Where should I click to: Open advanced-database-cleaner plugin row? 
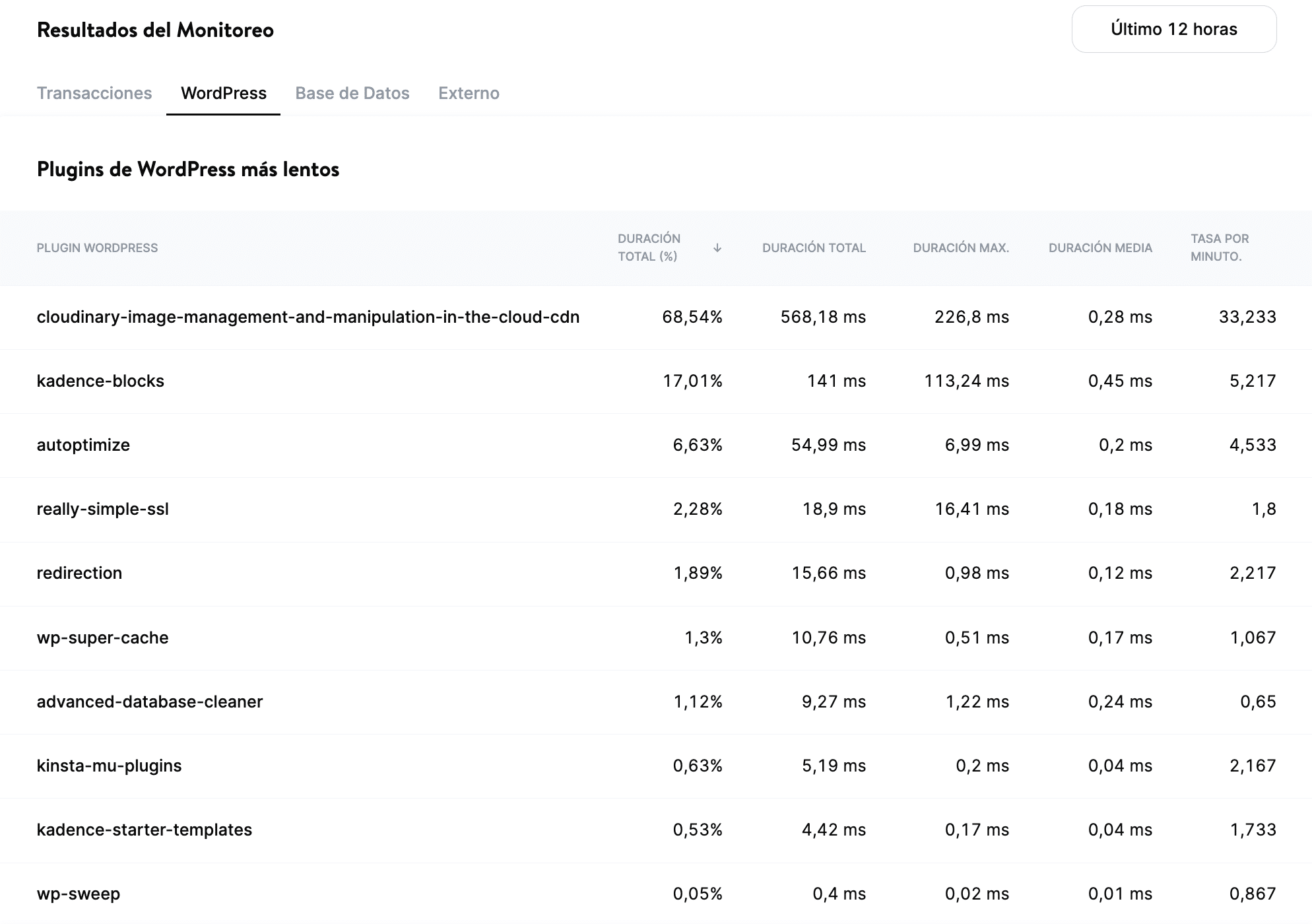coord(150,702)
